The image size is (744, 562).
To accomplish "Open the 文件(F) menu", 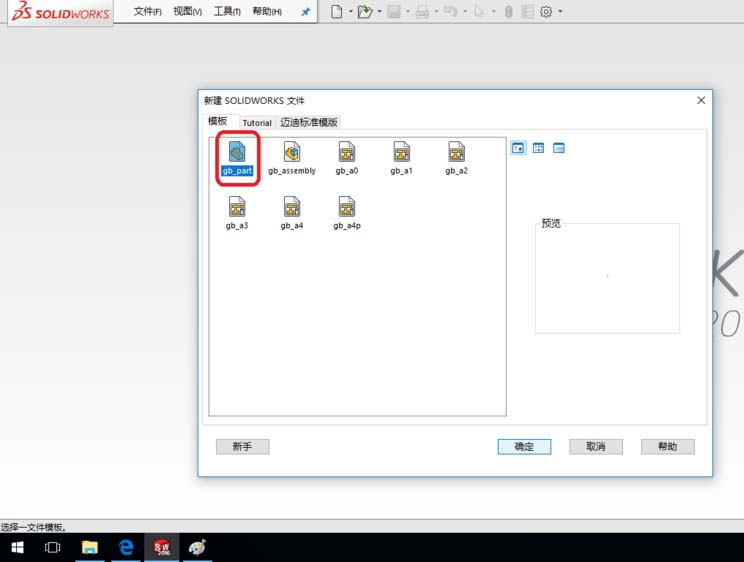I will coord(148,11).
